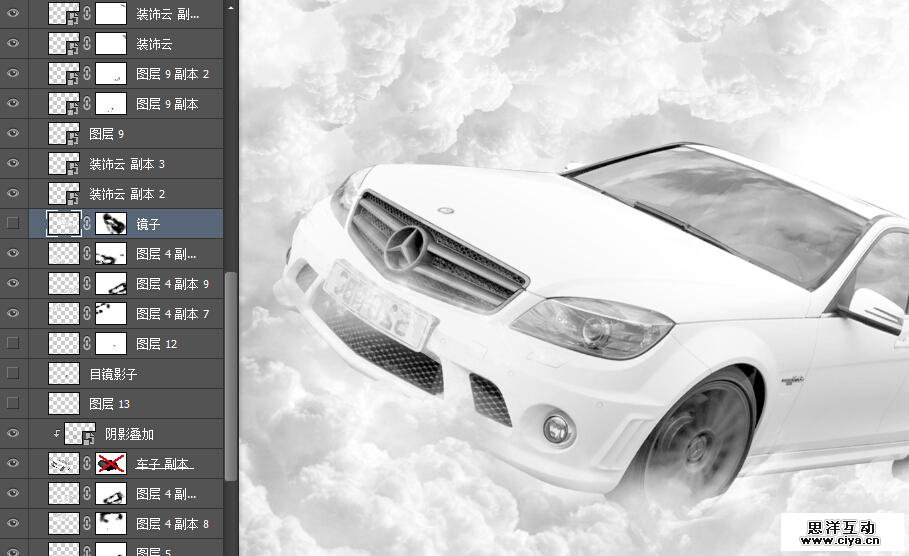The image size is (909, 556).
Task: Select the mask thumbnail of 图层 4 副本 7
Action: (x=111, y=314)
